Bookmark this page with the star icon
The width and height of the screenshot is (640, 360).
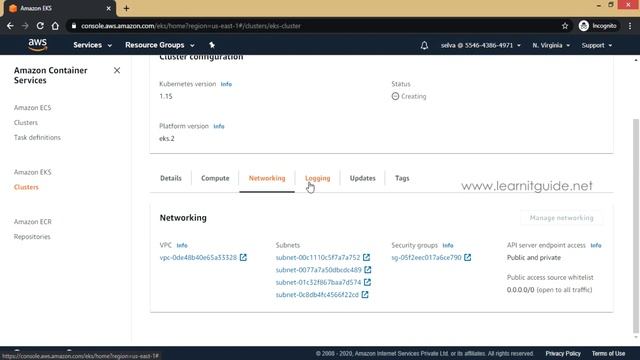tap(565, 26)
